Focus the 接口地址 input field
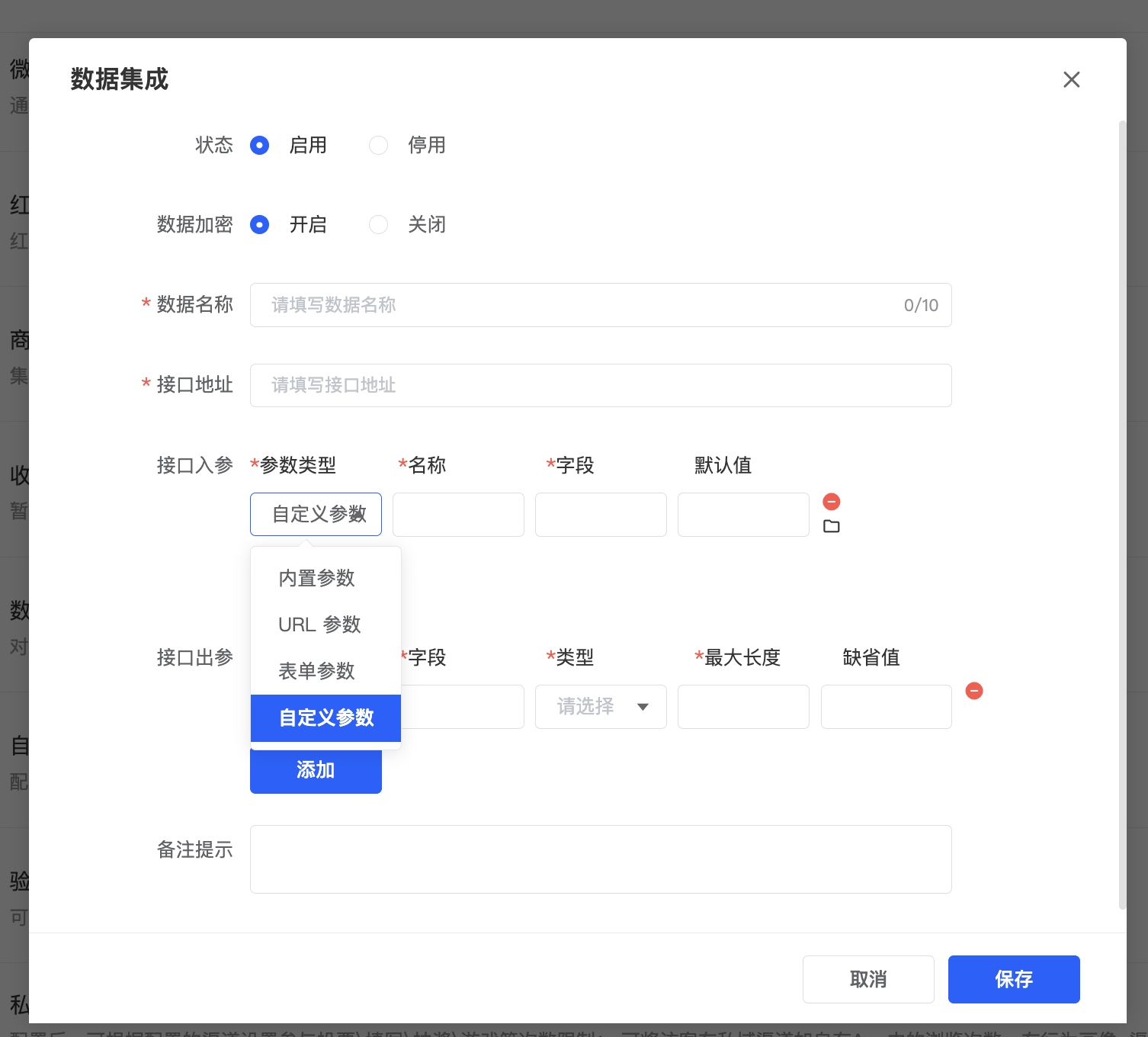This screenshot has height=1037, width=1148. pyautogui.click(x=601, y=385)
